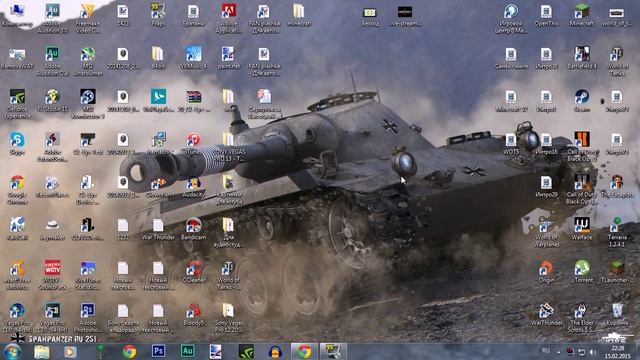Open the Компьютер desktop icon
Image resolution: width=640 pixels, height=360 pixels.
tap(17, 16)
